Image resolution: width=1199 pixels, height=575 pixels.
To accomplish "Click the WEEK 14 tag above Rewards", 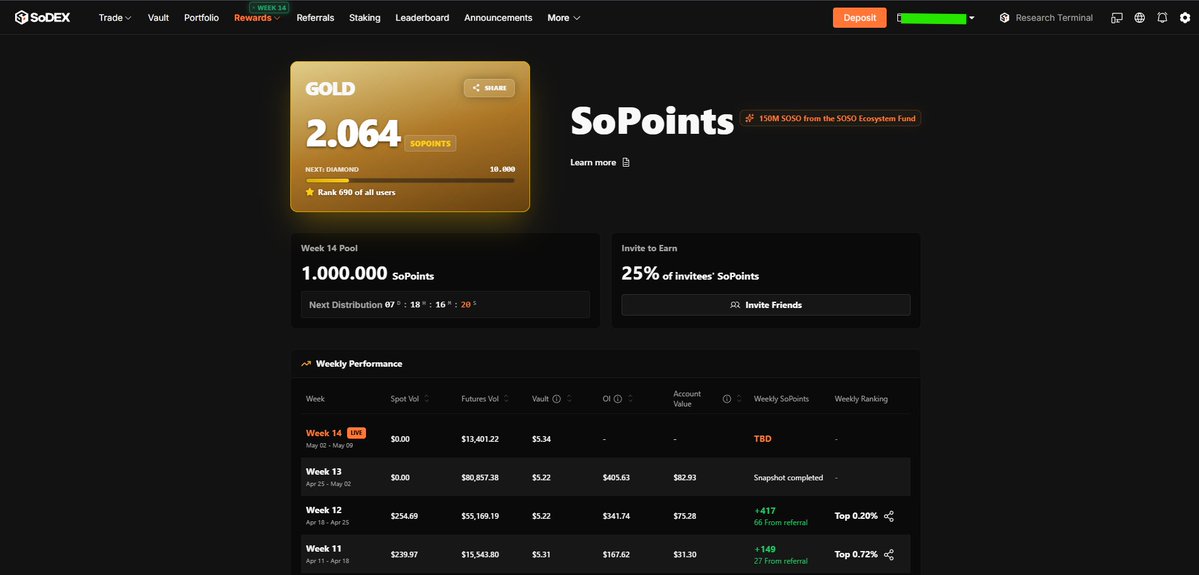I will (x=268, y=7).
